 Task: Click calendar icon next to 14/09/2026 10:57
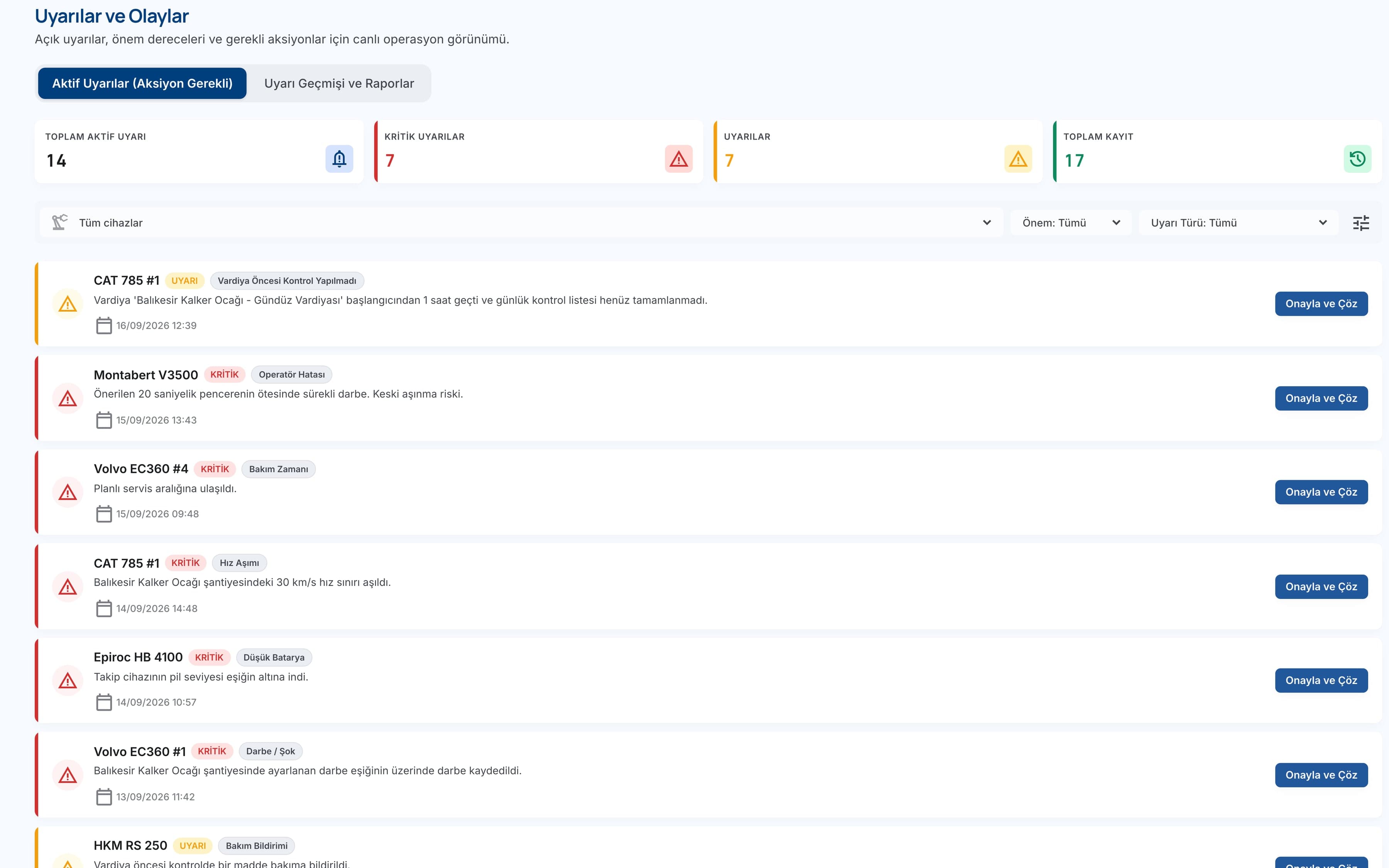pos(104,702)
